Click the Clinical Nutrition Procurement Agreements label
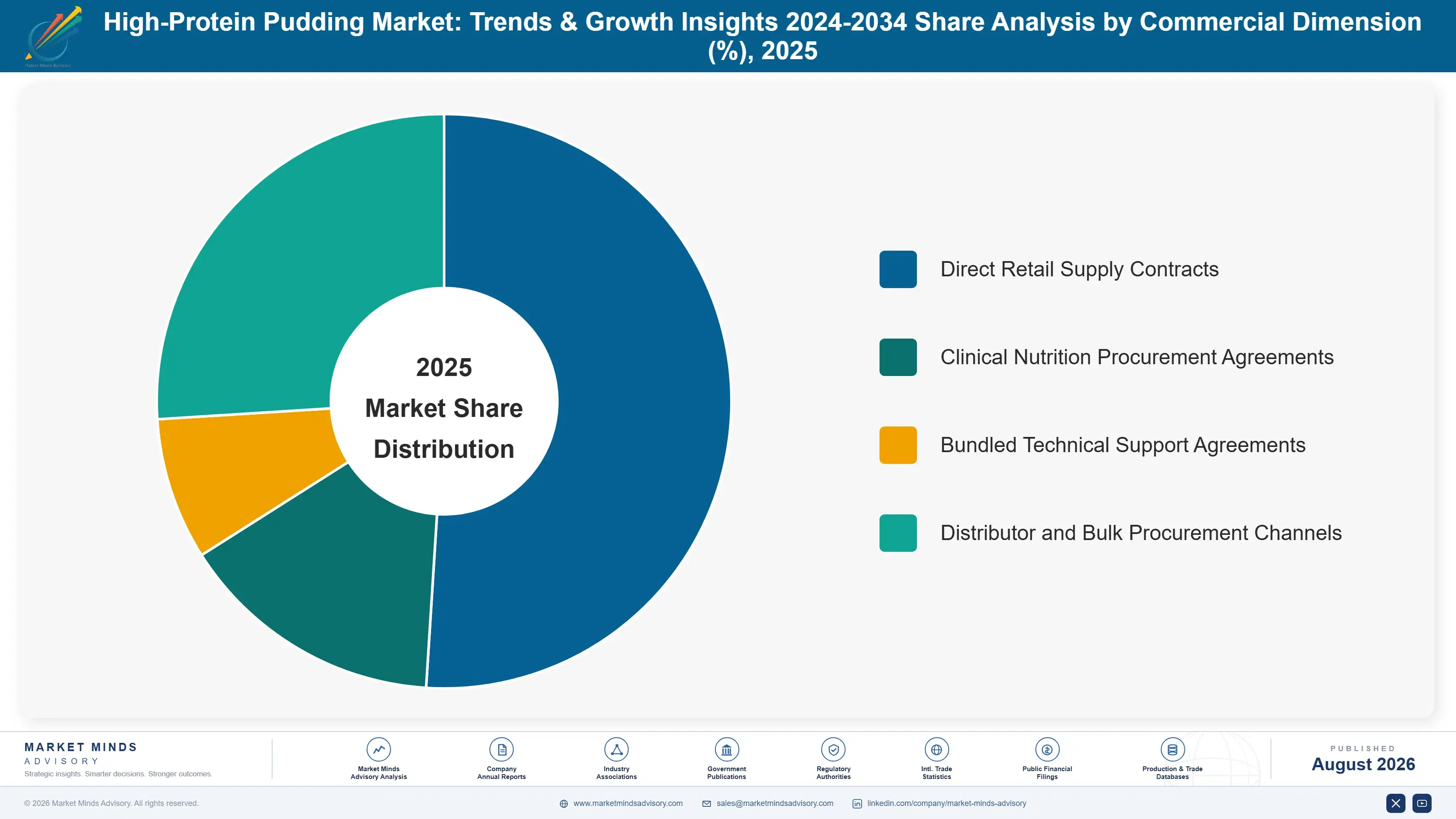Image resolution: width=1456 pixels, height=819 pixels. [x=1137, y=357]
